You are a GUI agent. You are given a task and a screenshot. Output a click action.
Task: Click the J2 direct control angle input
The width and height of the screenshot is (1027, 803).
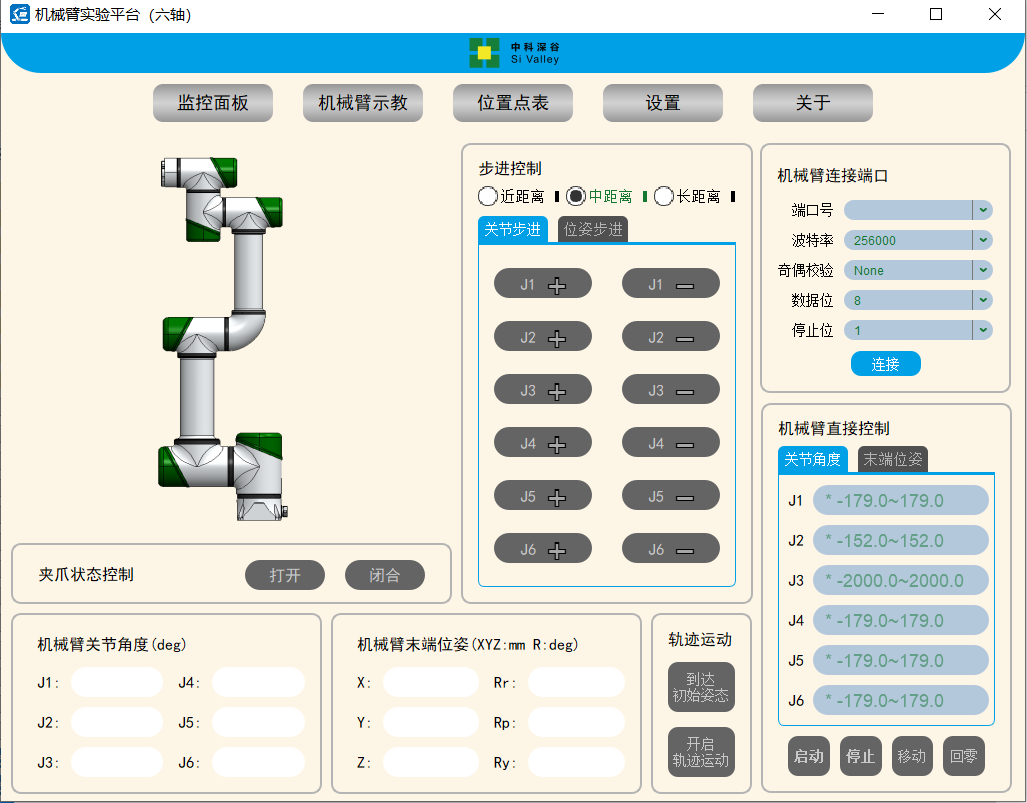coord(901,540)
